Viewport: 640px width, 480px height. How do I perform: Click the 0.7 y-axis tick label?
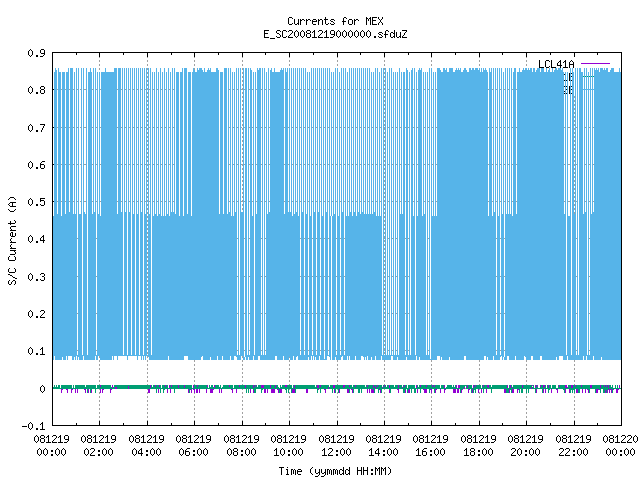click(x=36, y=128)
